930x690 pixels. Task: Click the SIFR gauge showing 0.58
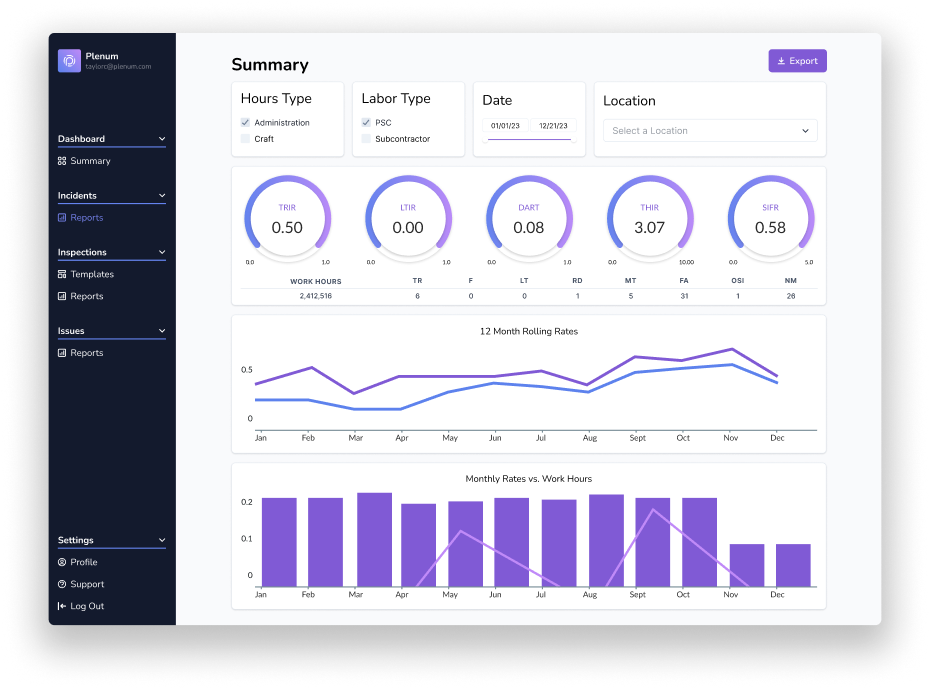pos(770,219)
